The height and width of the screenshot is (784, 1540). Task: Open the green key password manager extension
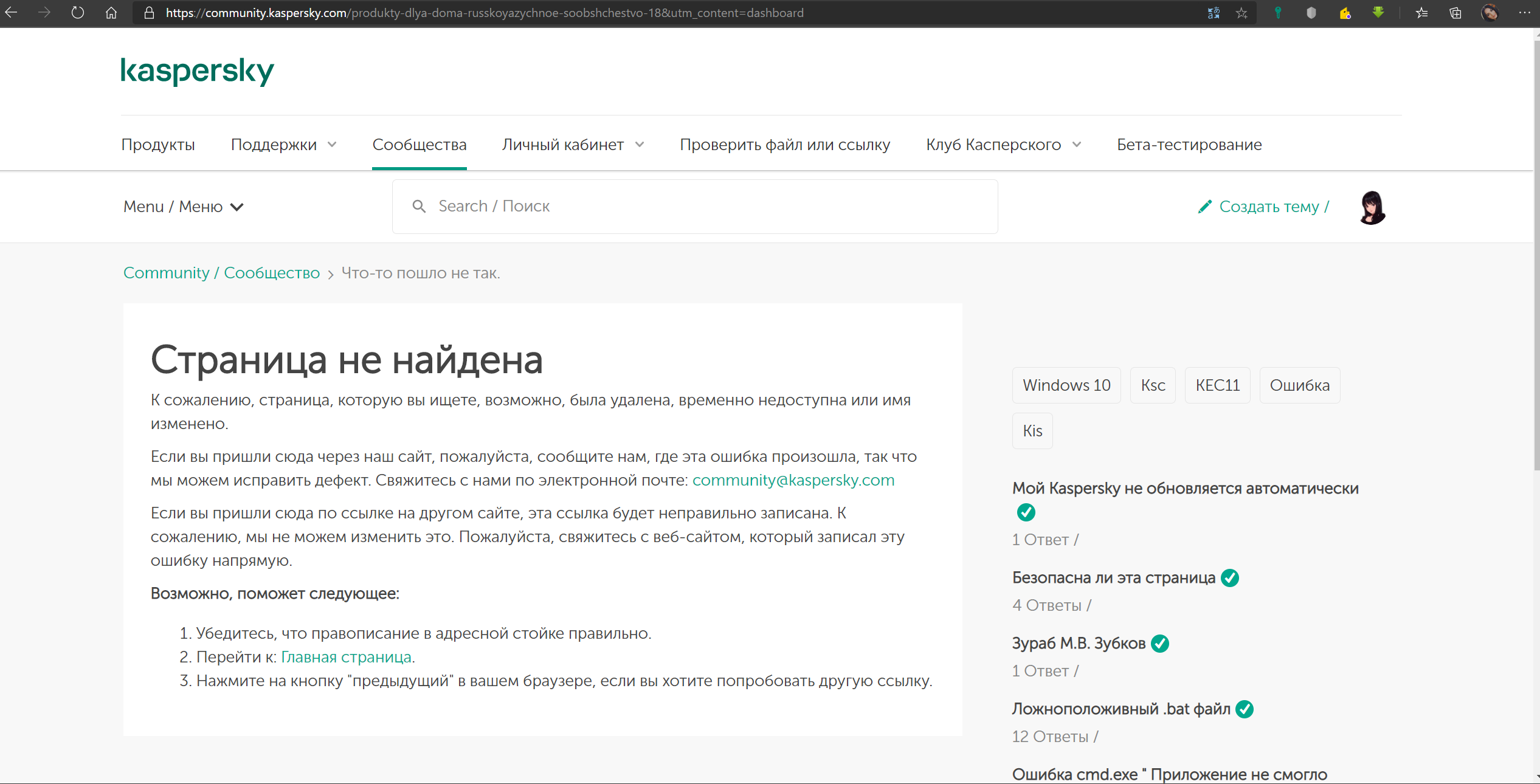click(1278, 13)
